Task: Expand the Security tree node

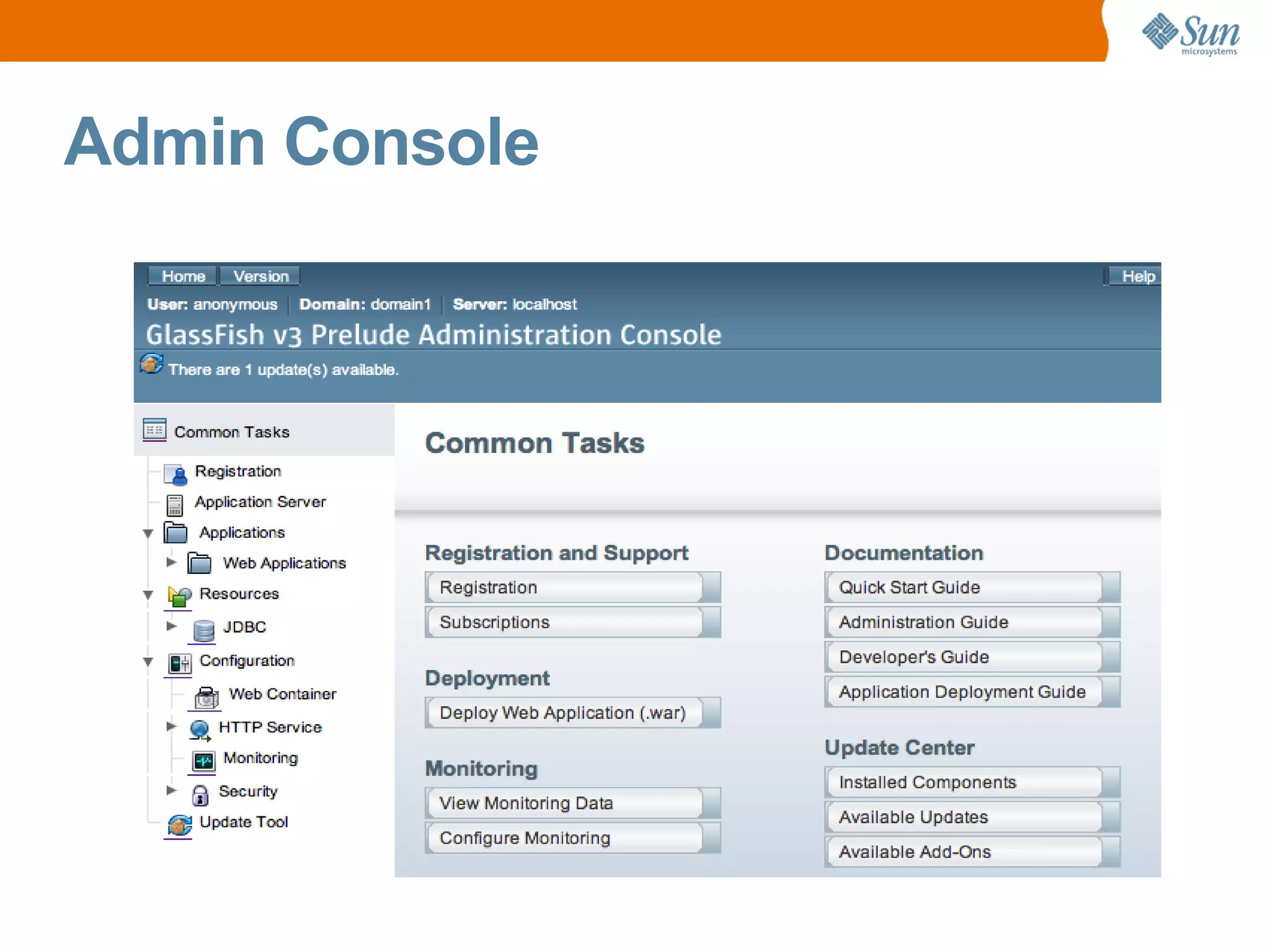Action: [171, 790]
